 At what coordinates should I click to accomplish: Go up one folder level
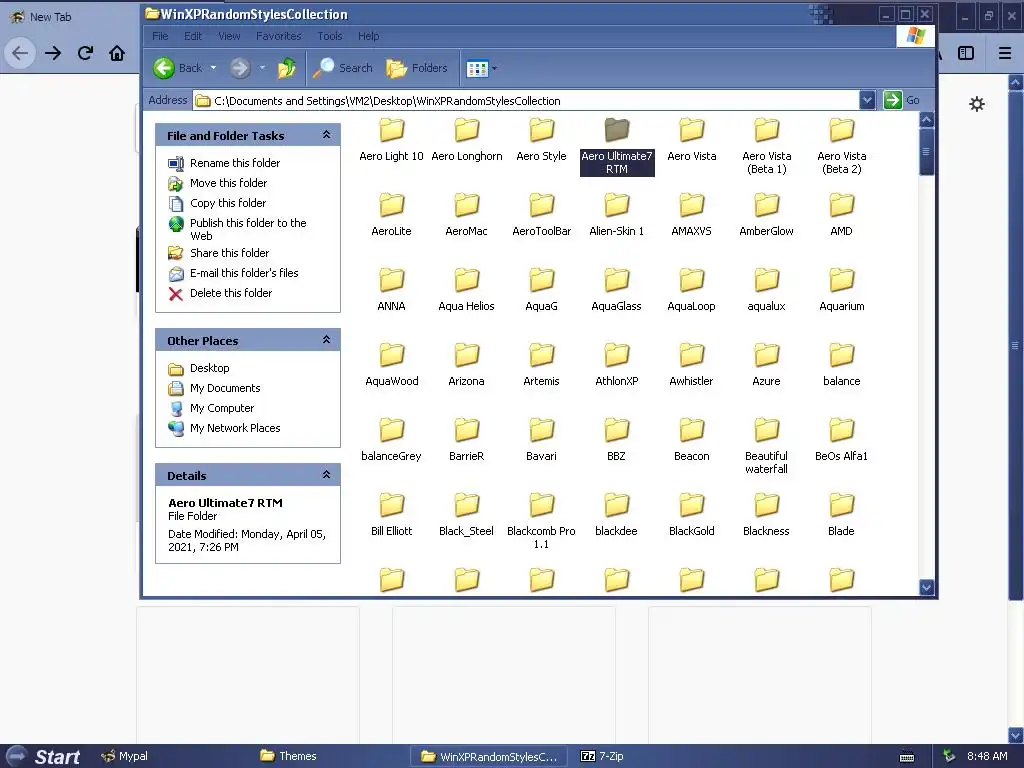287,68
